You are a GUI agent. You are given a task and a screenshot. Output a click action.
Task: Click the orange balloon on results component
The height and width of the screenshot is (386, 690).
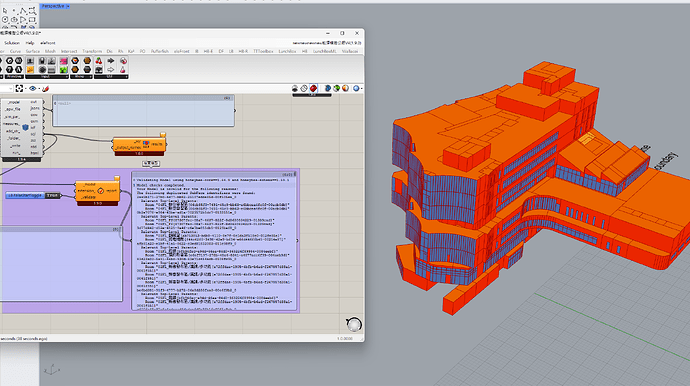162,135
